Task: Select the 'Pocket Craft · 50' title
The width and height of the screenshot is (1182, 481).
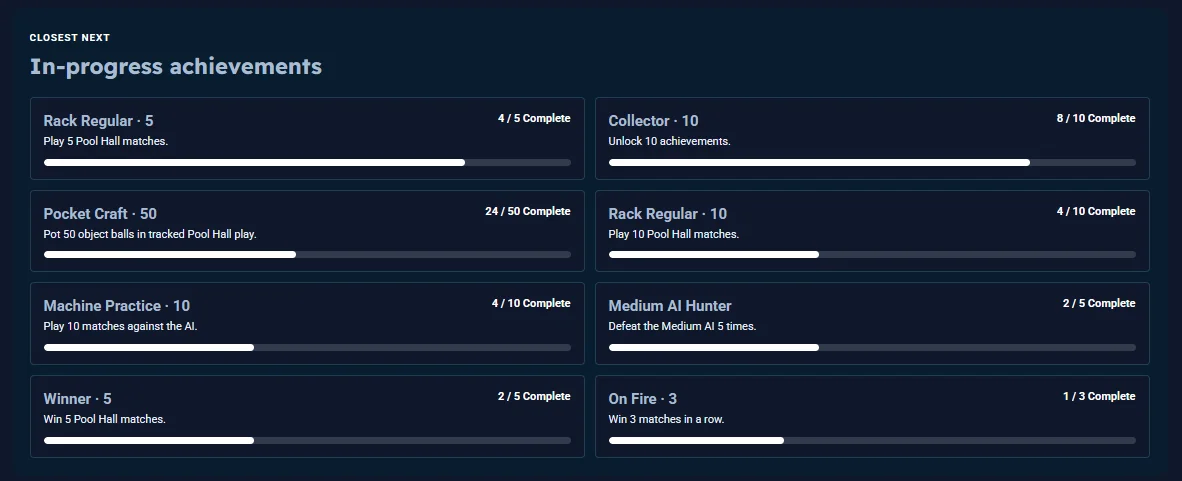Action: (100, 213)
